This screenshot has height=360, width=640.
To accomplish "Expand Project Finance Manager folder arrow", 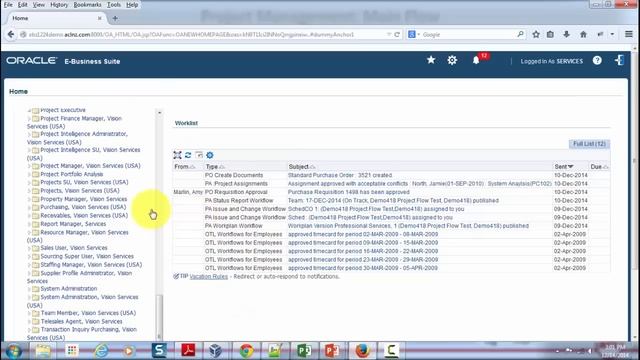I will (x=29, y=119).
